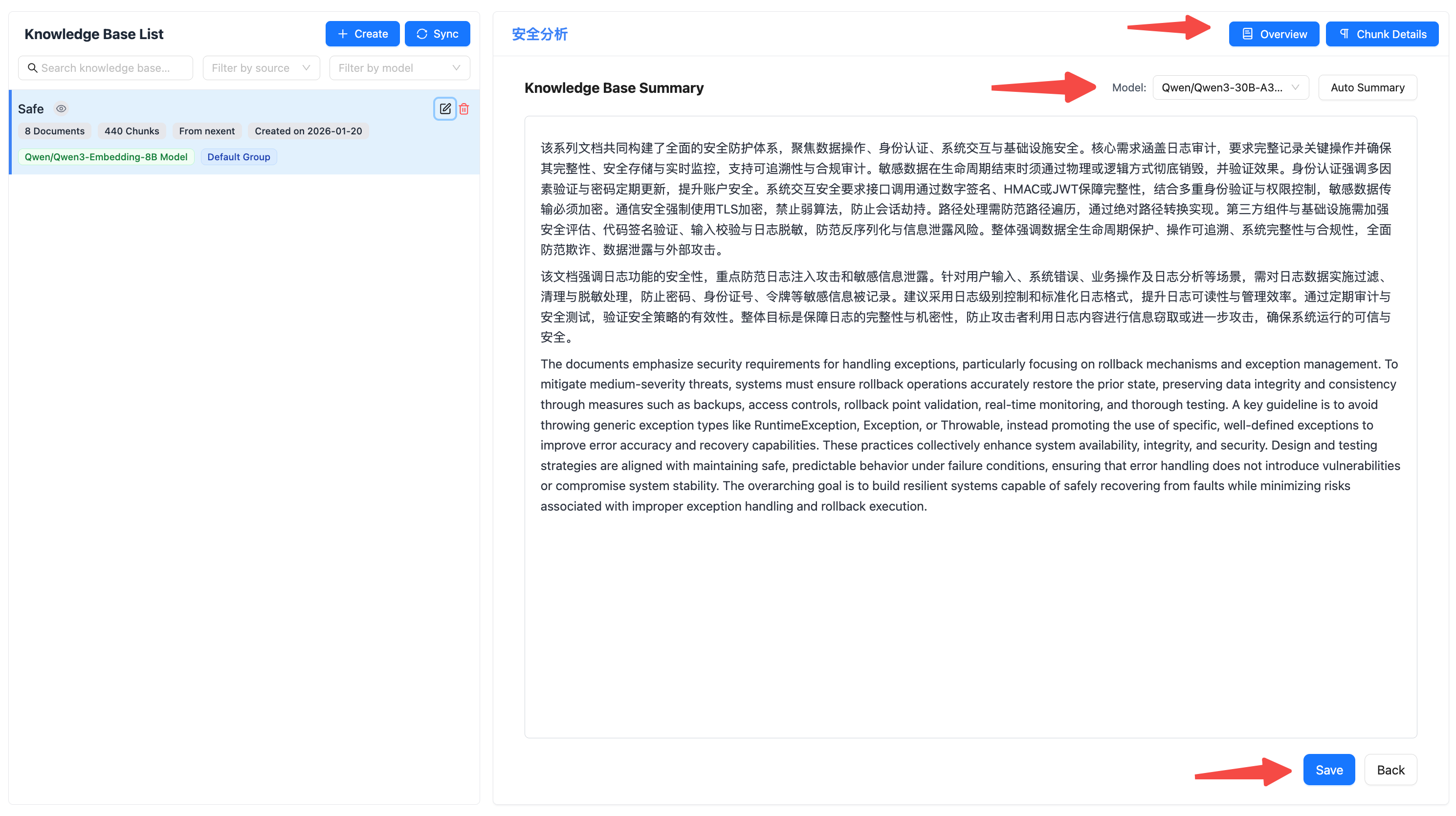Expand the Model selector Qwen/Qwen3-30B dropdown

point(1230,87)
